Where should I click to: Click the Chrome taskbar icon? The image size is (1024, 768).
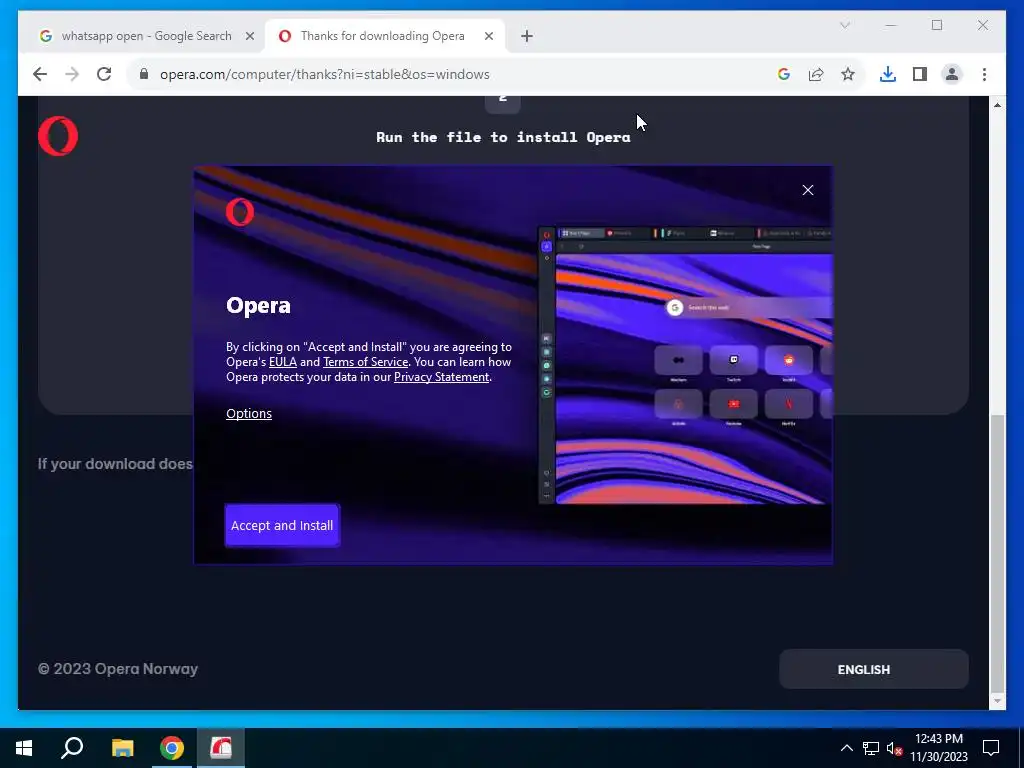[x=172, y=748]
